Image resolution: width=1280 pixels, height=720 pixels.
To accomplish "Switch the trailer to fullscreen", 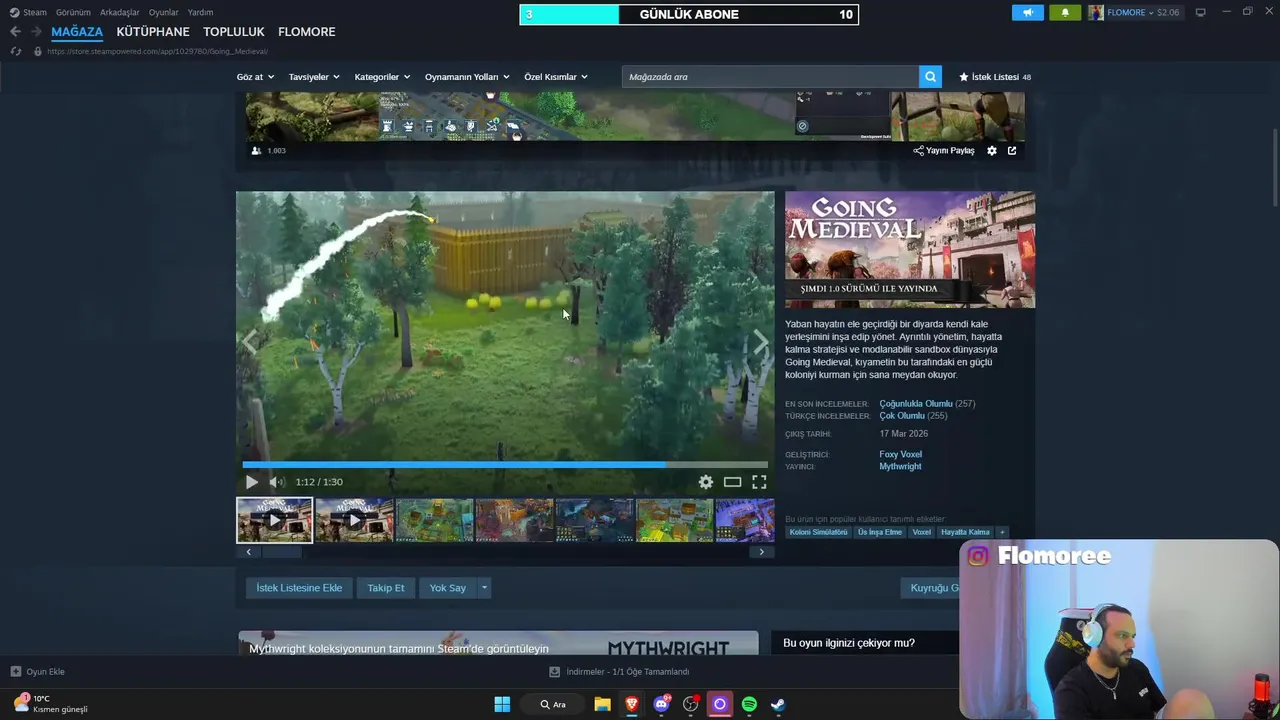I will (759, 482).
